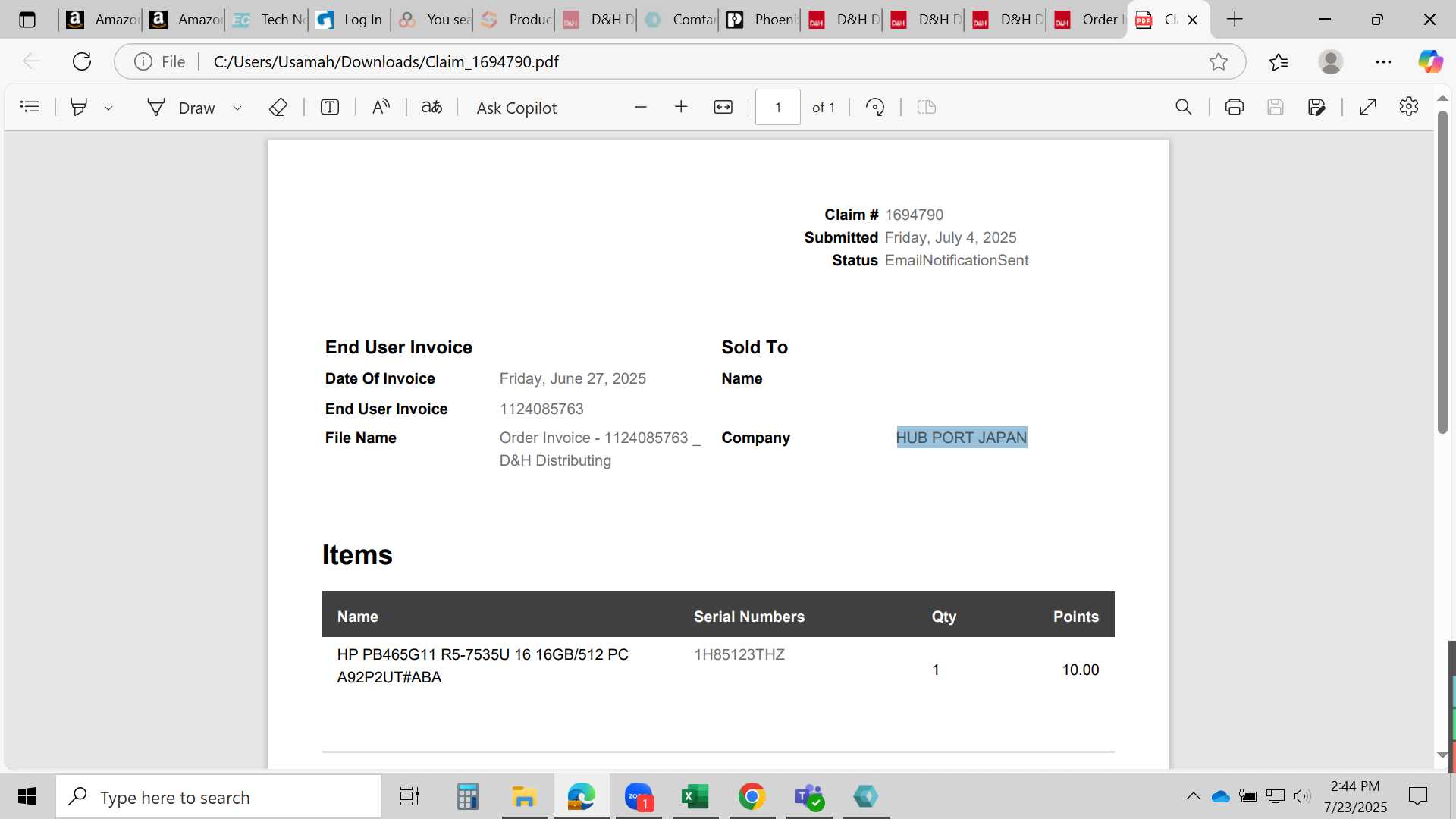Switch to the Comtar tab

(679, 20)
